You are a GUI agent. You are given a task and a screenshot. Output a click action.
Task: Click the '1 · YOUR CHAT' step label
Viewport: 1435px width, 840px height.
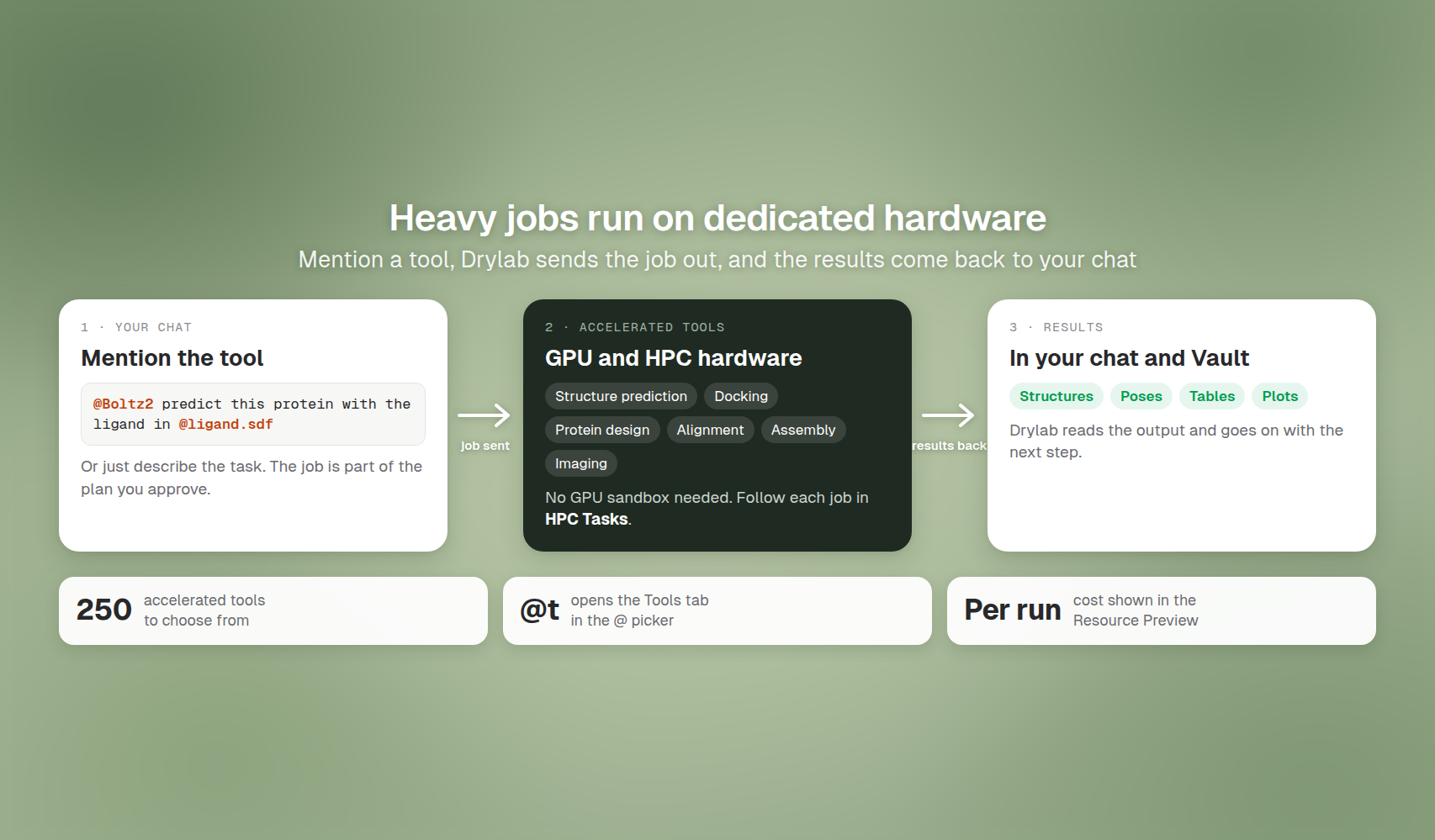tap(136, 327)
